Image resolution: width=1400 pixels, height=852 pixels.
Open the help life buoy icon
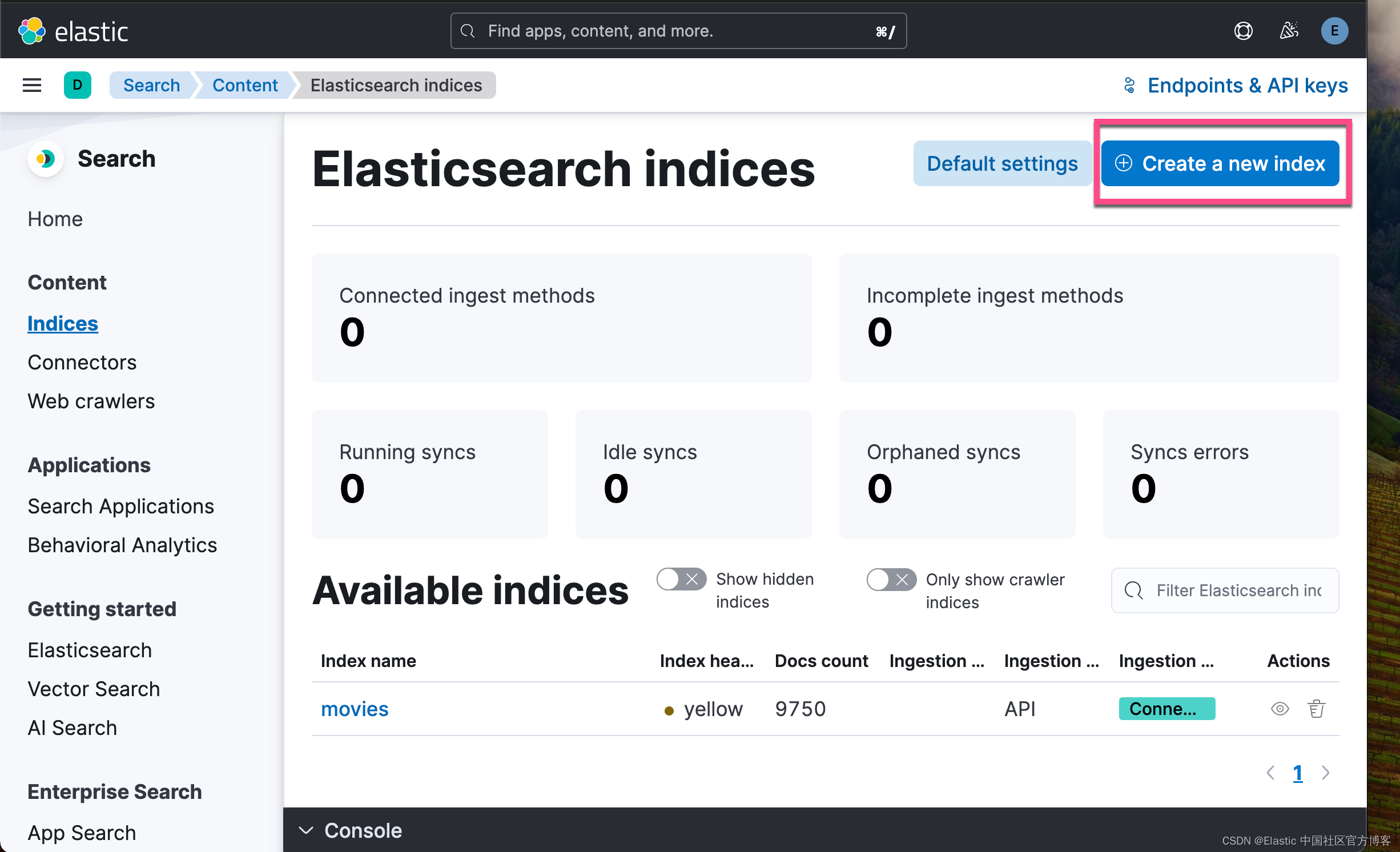coord(1243,30)
